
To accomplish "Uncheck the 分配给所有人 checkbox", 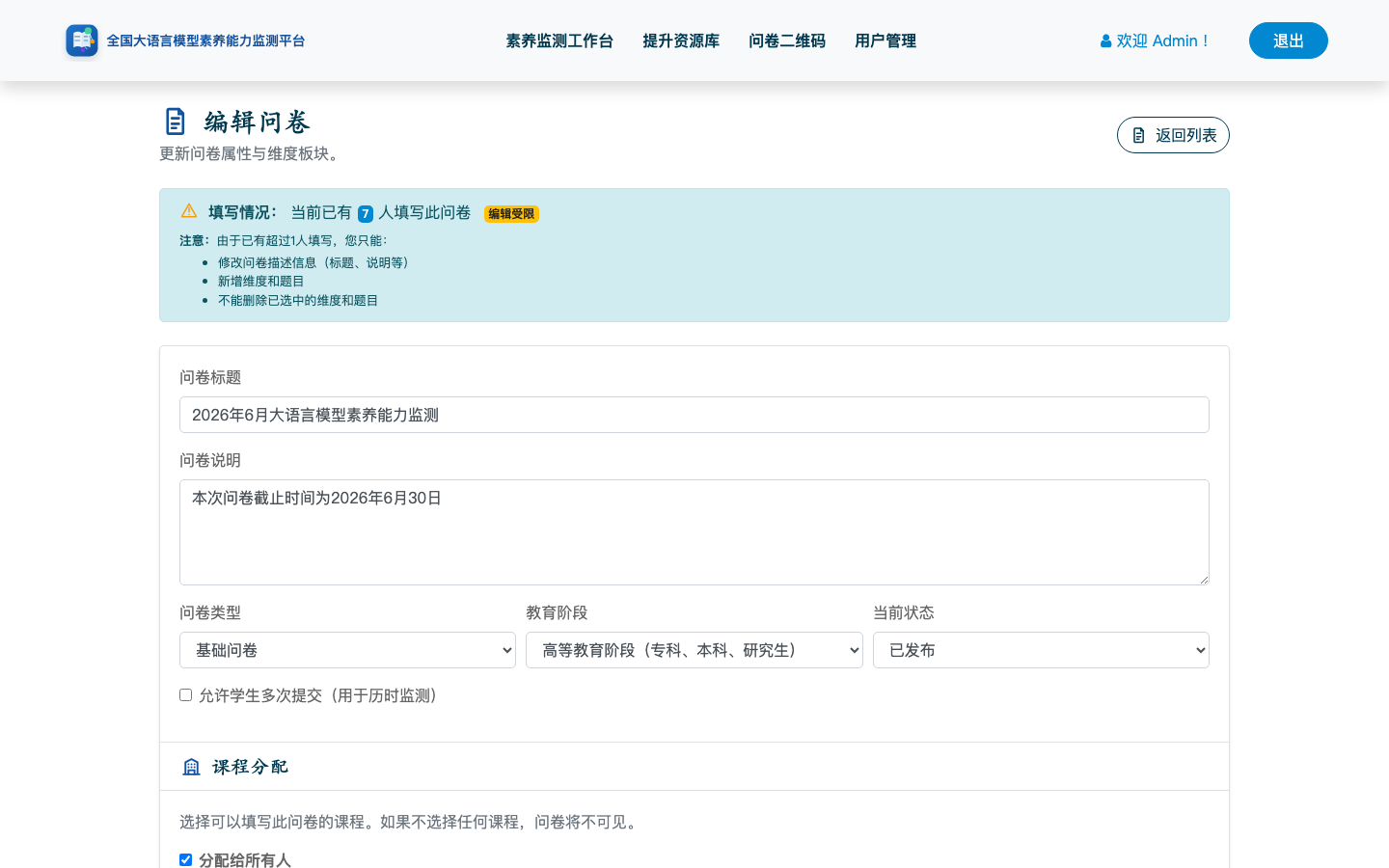I will 185,859.
